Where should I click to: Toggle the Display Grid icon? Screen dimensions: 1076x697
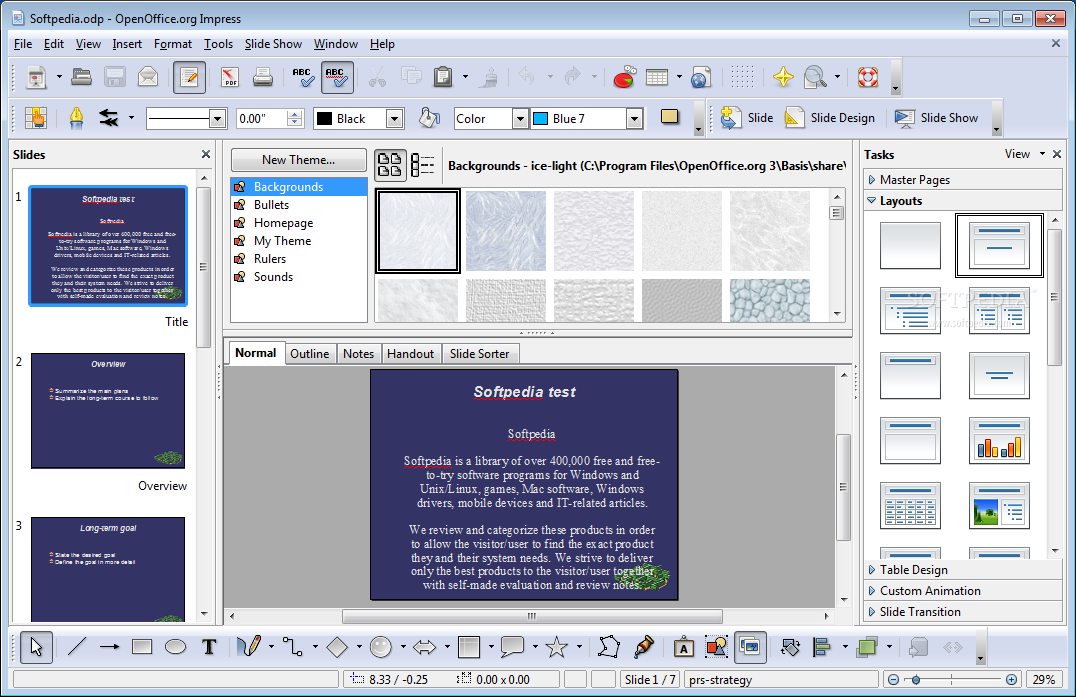[742, 77]
